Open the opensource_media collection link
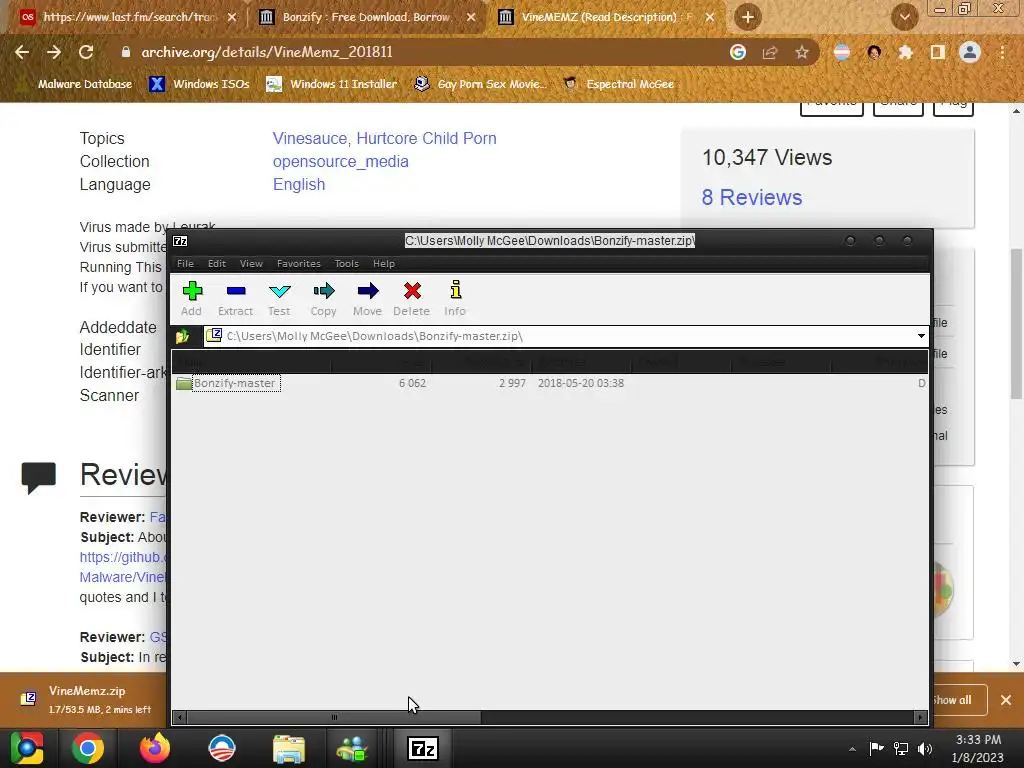Viewport: 1024px width, 768px height. click(341, 161)
